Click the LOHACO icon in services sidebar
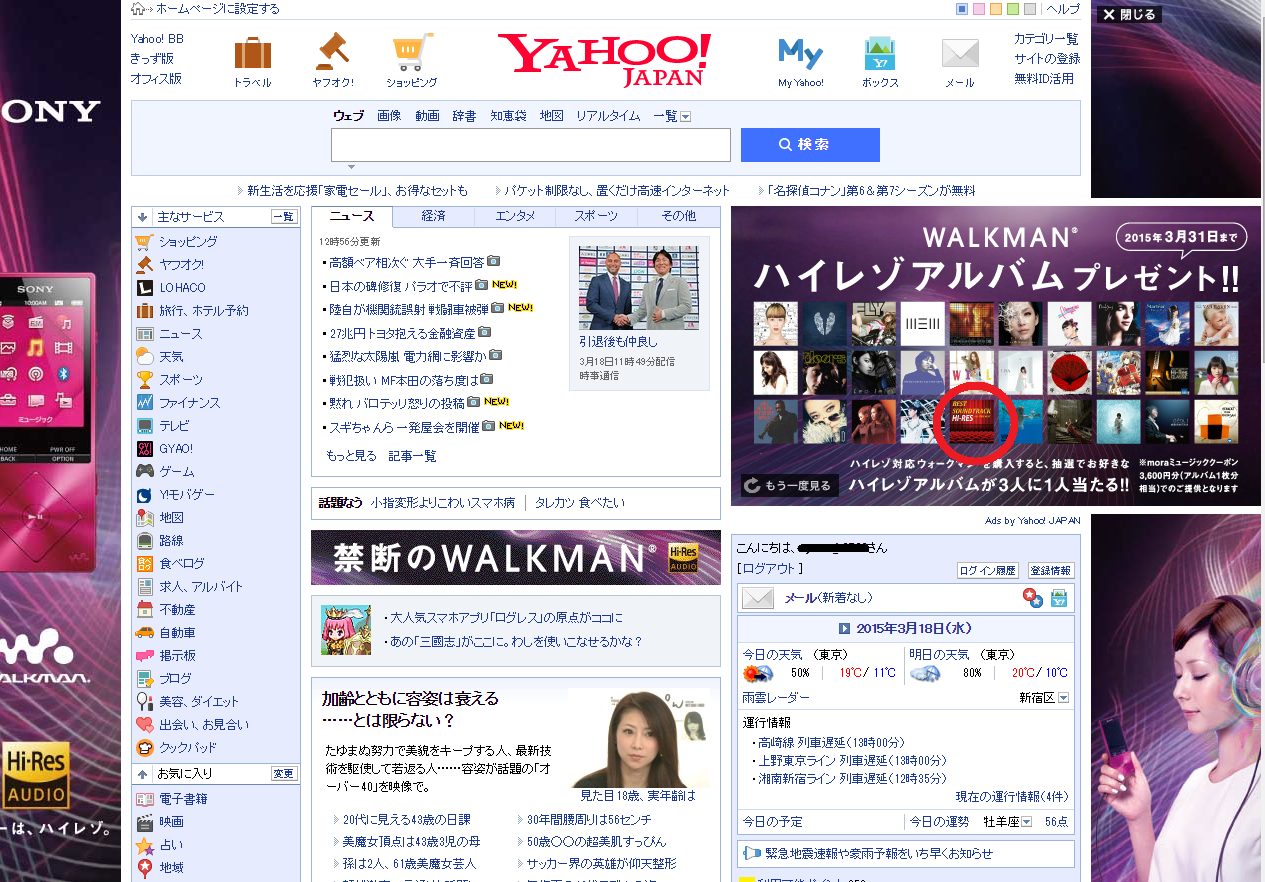The height and width of the screenshot is (882, 1265). [144, 288]
